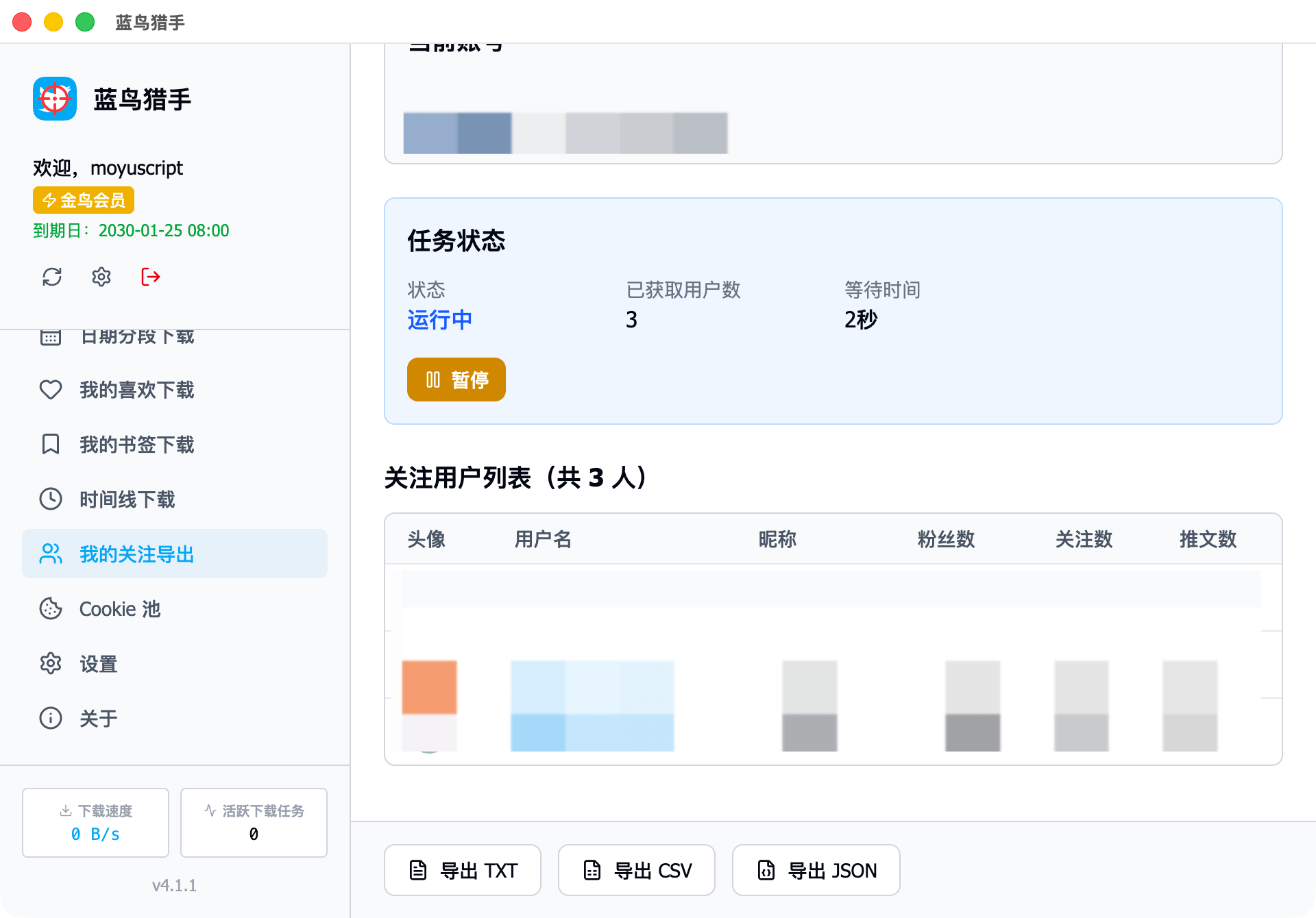Image resolution: width=1316 pixels, height=918 pixels.
Task: Export the following list as TXT
Action: pyautogui.click(x=463, y=871)
